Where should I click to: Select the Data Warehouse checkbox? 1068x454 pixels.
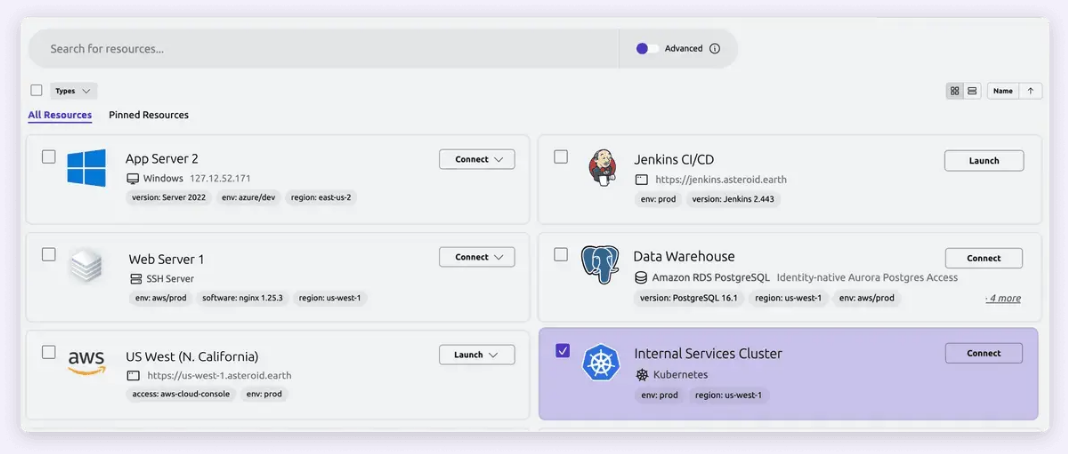(561, 255)
